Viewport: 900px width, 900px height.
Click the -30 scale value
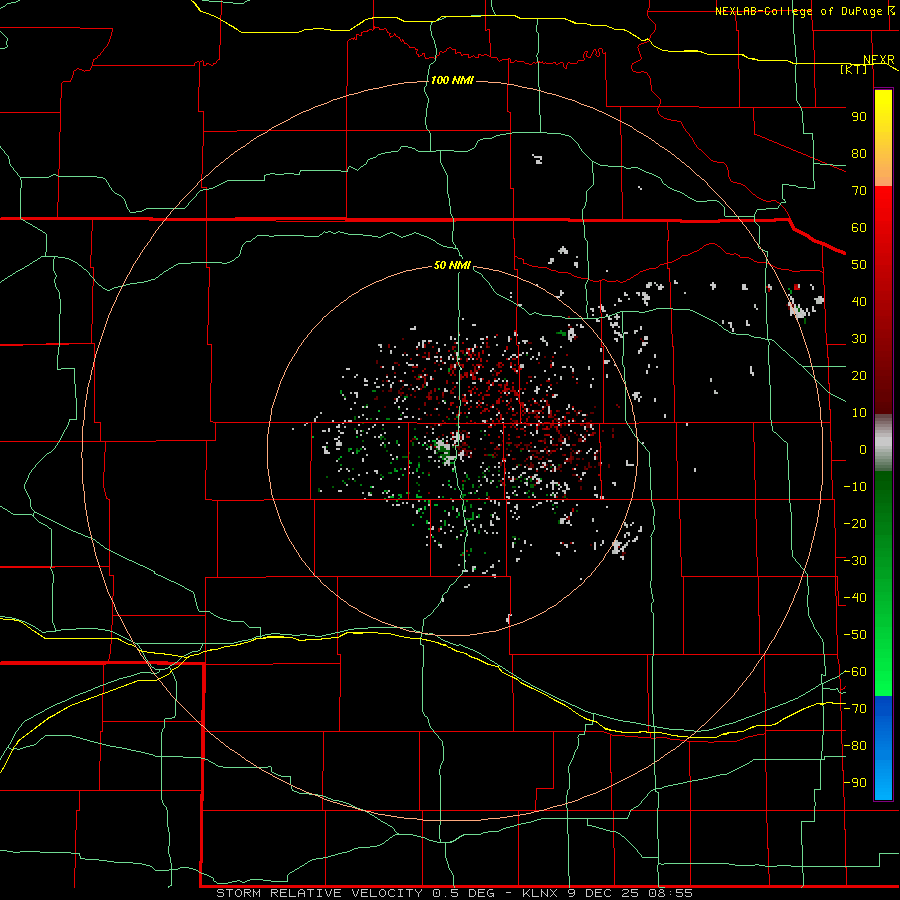pos(855,561)
